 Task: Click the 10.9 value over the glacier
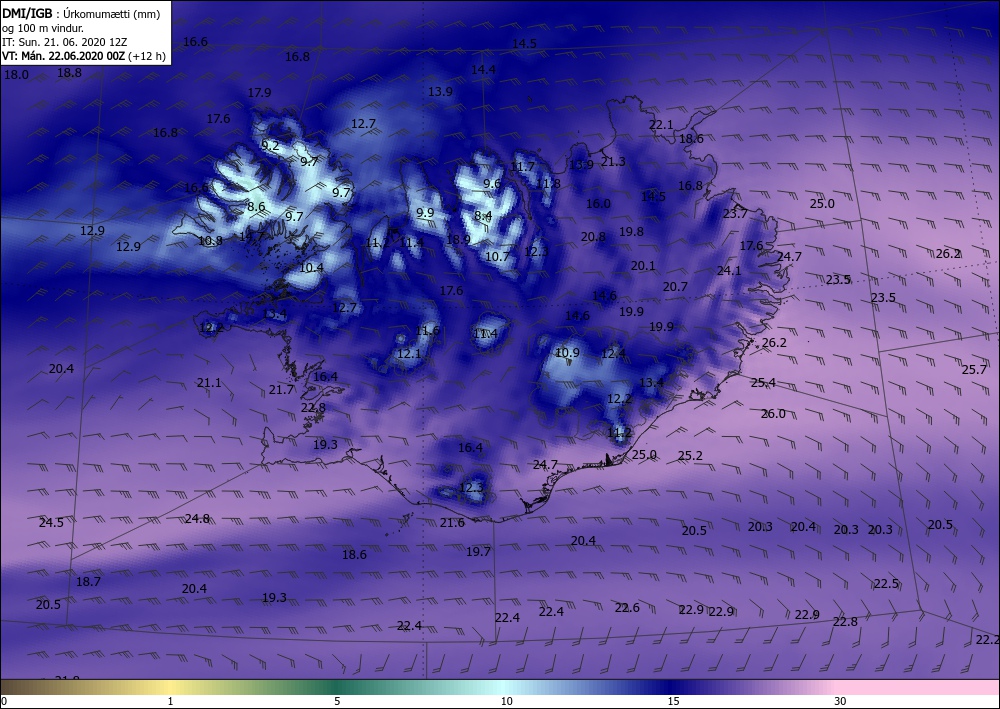[567, 352]
